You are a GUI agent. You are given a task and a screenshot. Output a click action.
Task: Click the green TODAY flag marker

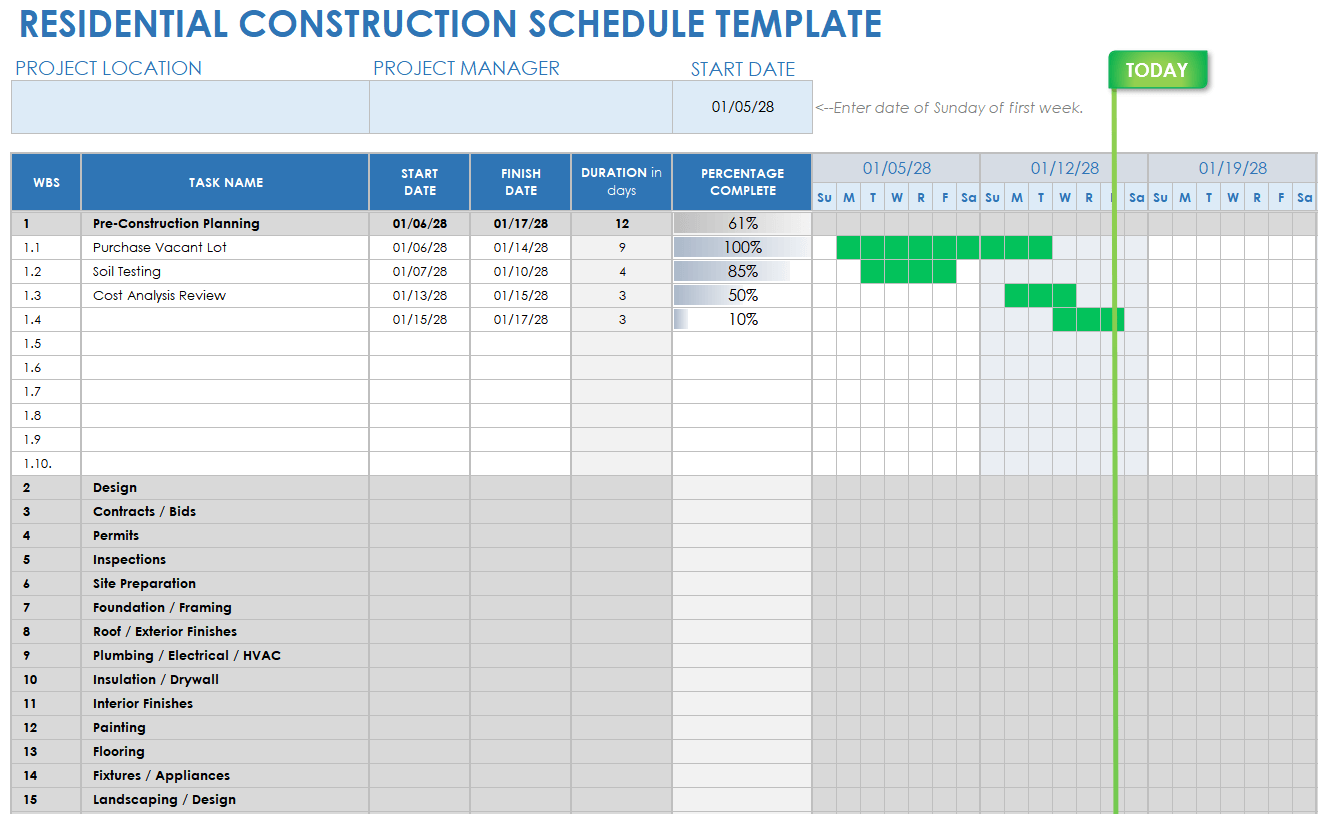1157,70
